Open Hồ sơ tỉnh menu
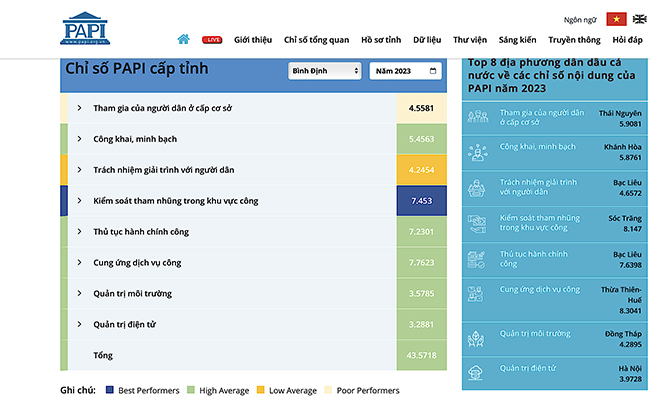Viewport: 650px width, 409px height. click(x=381, y=40)
